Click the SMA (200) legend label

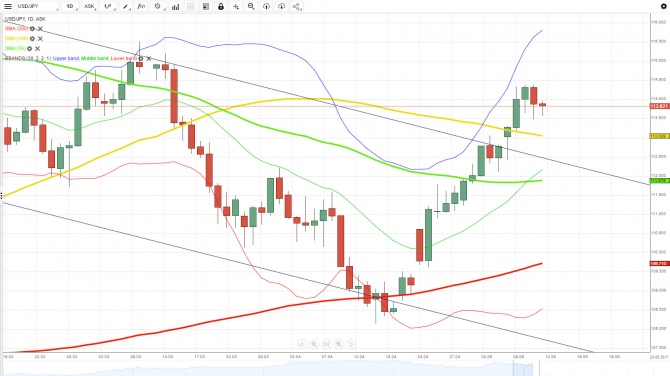click(16, 29)
